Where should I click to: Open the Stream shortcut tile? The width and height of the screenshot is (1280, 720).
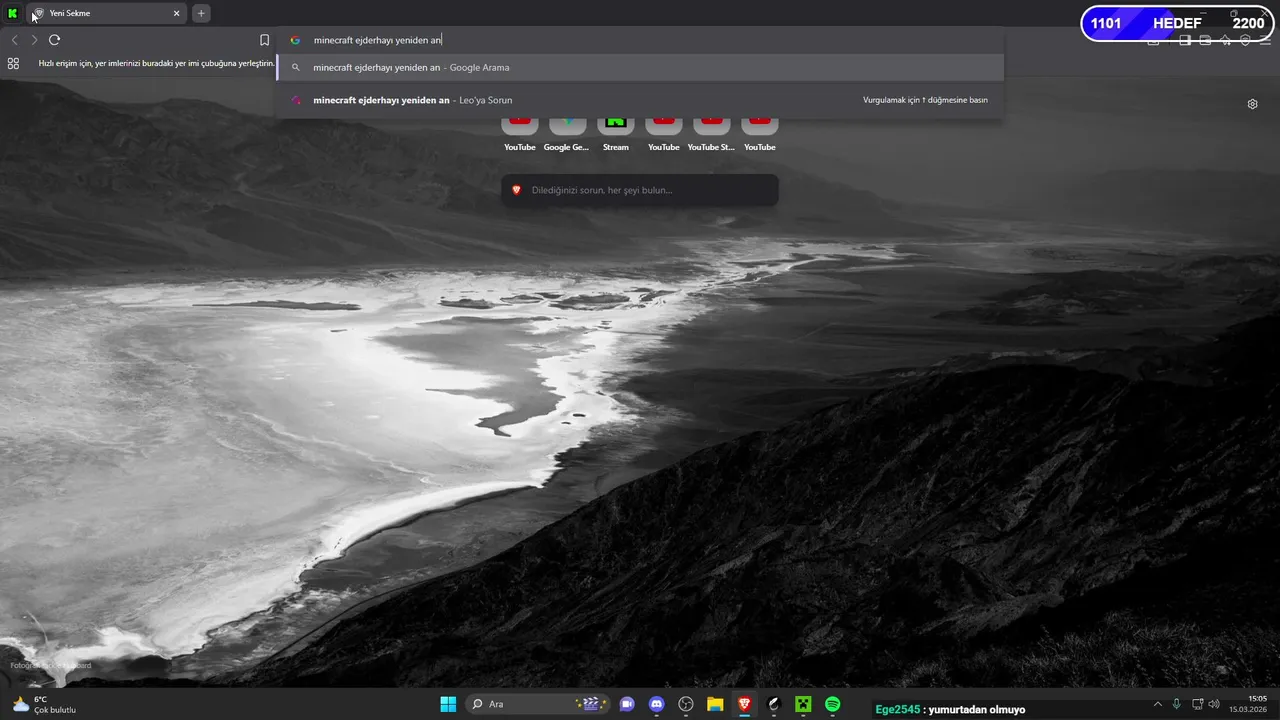tap(616, 134)
